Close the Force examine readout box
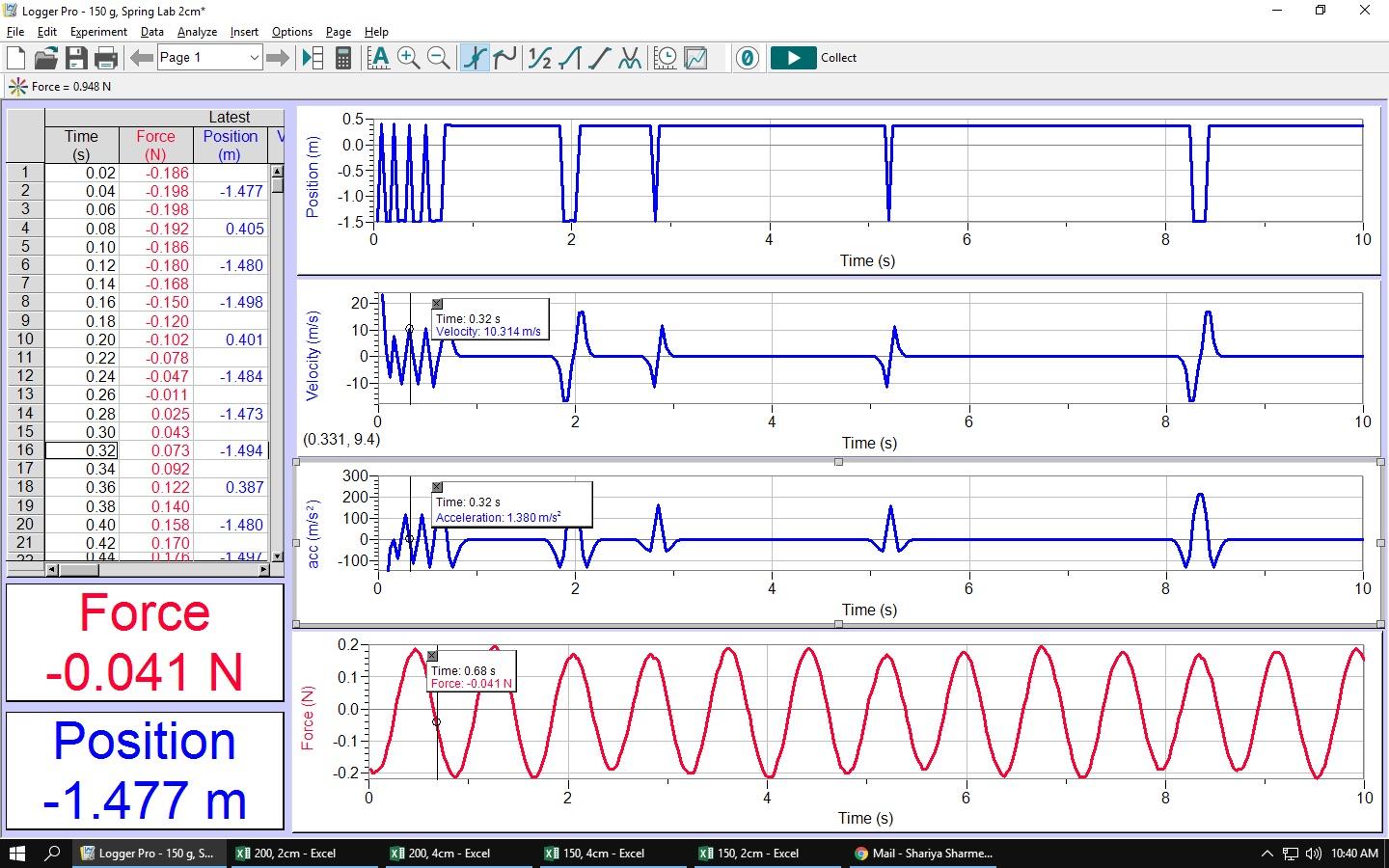Viewport: 1389px width, 868px height. click(x=432, y=656)
